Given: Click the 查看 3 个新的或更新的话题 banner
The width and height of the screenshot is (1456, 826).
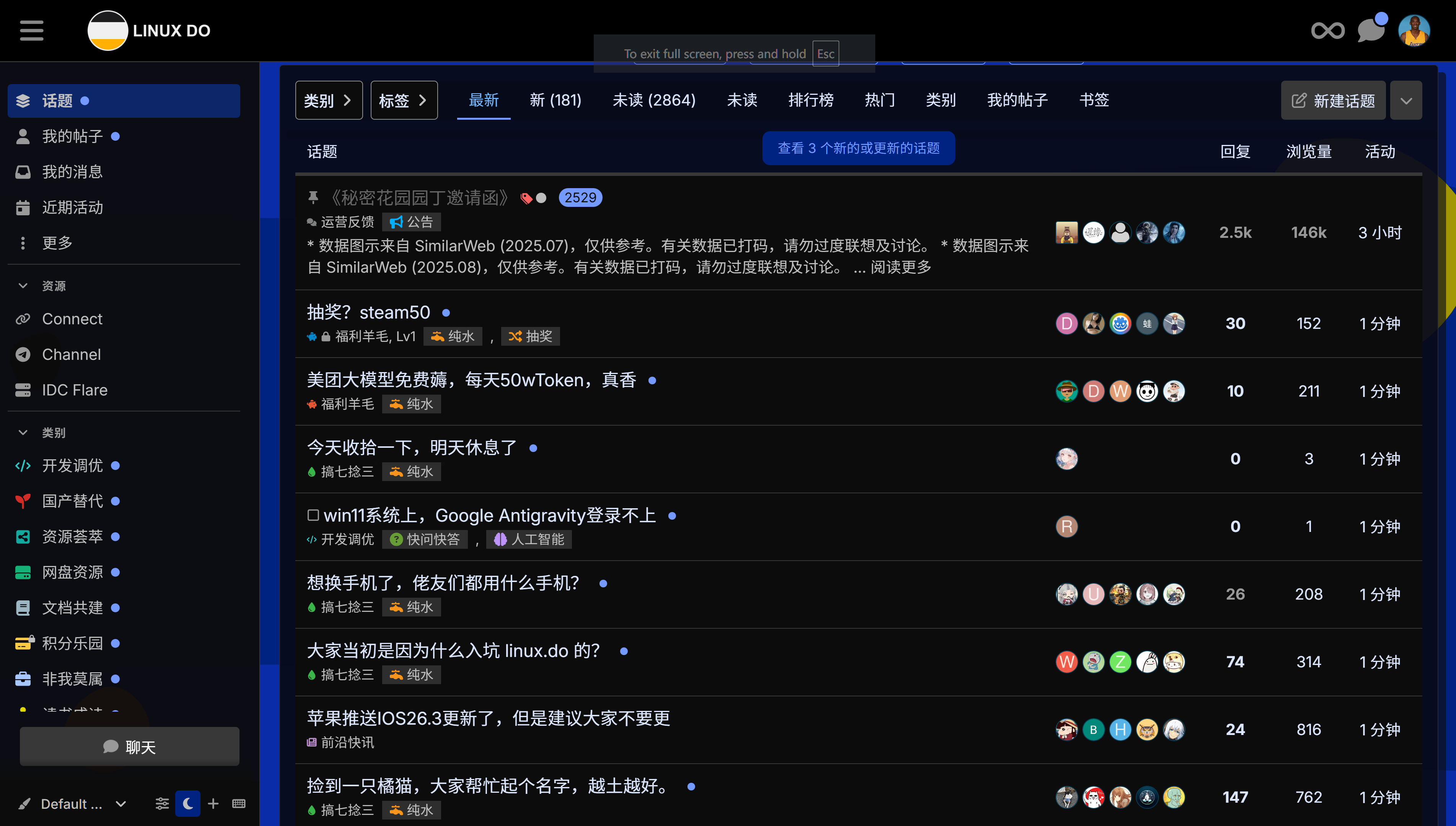Looking at the screenshot, I should coord(858,148).
